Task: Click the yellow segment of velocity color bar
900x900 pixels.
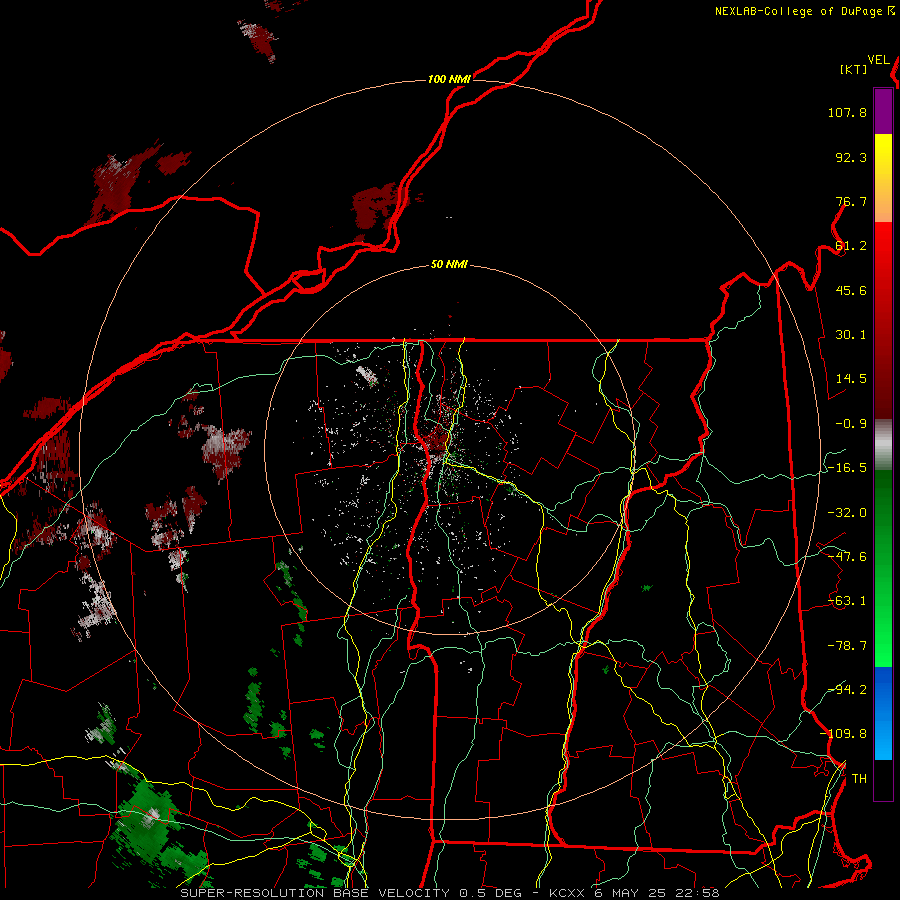Action: point(883,156)
